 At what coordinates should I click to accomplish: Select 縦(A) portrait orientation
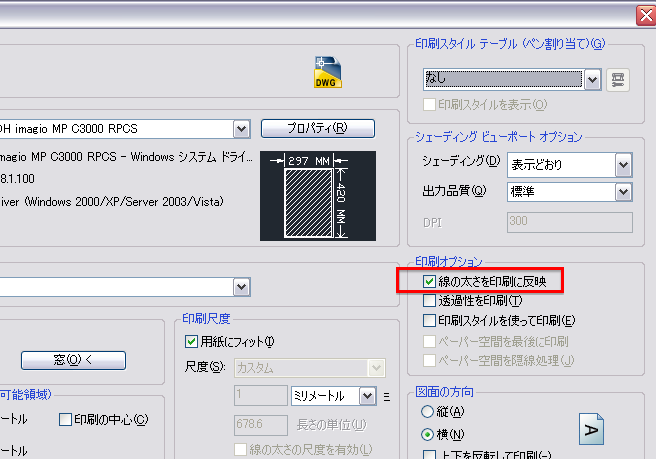click(x=427, y=412)
